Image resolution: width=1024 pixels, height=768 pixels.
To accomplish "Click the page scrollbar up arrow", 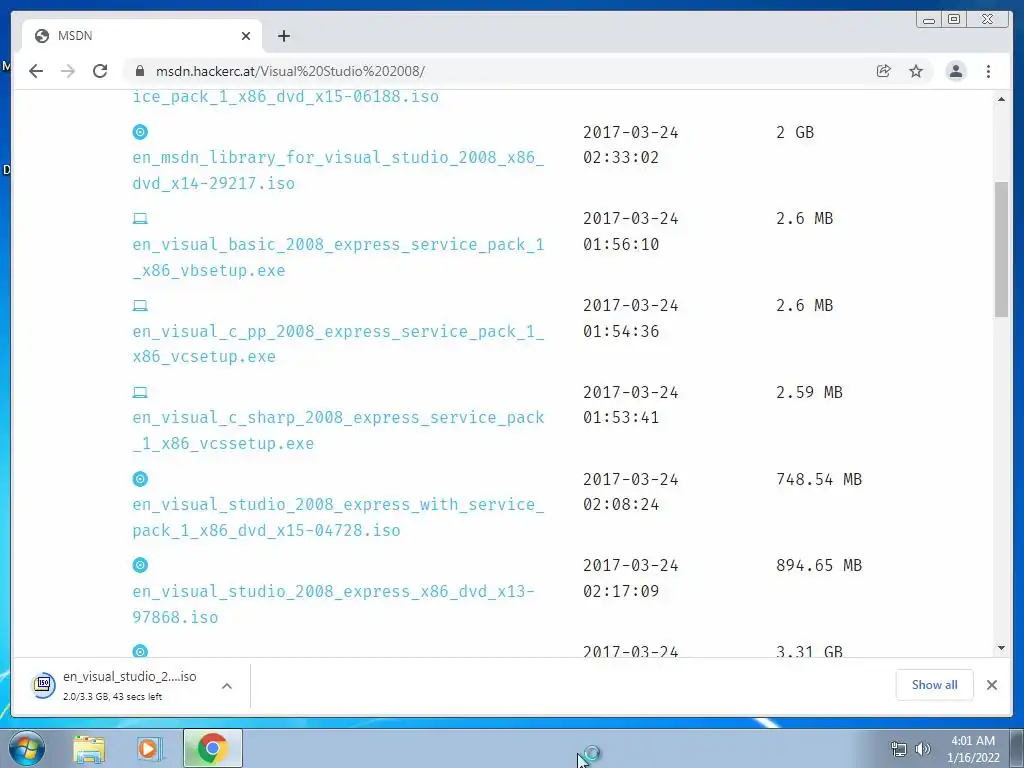I will tap(1001, 99).
